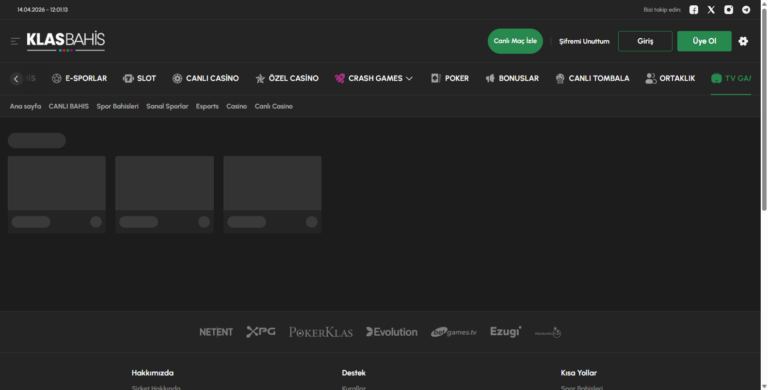The height and width of the screenshot is (390, 768).
Task: Open the CANLI BAHIS link
Action: click(x=69, y=106)
